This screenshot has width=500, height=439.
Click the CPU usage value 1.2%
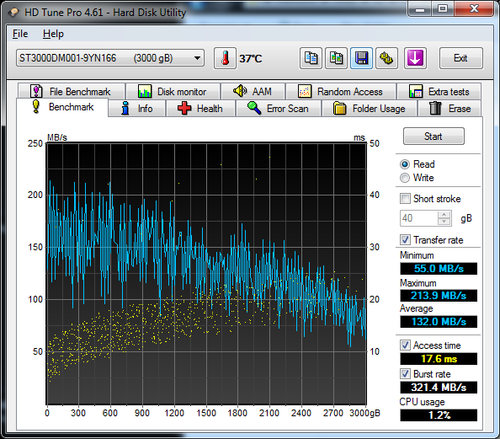[439, 415]
